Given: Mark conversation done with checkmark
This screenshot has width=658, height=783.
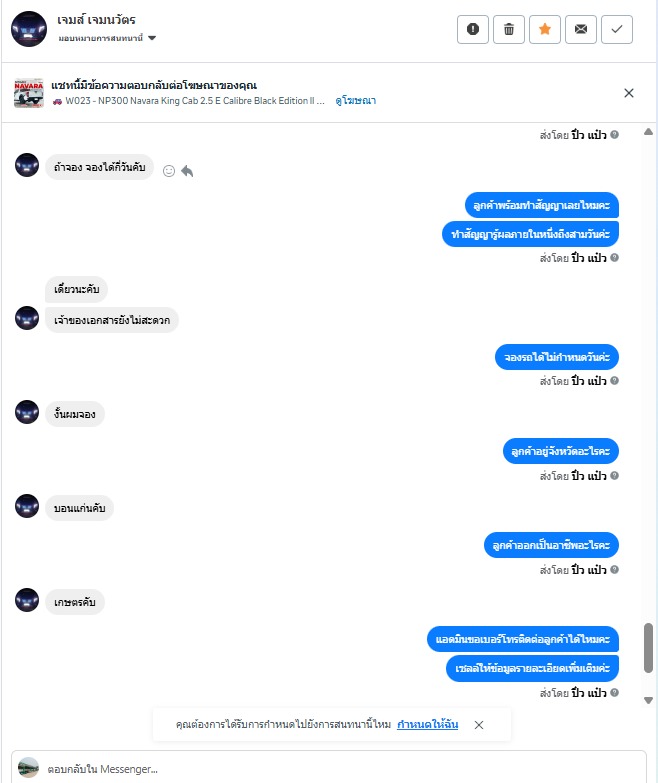Looking at the screenshot, I should coord(617,29).
